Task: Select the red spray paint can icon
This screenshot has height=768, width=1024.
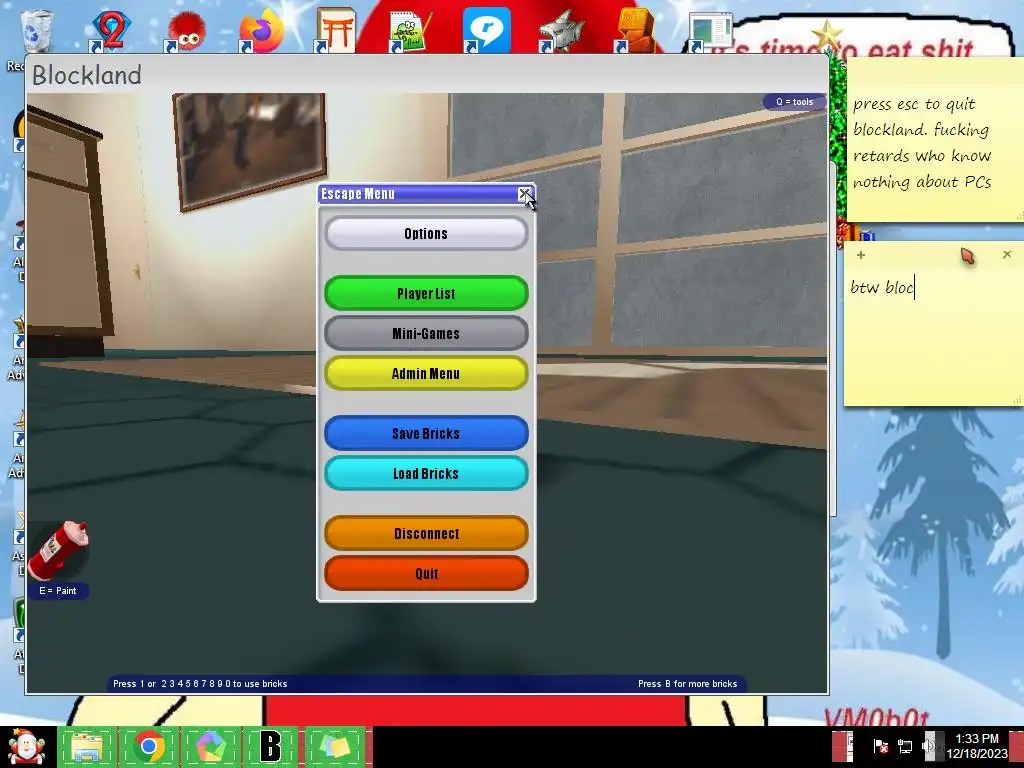Action: coord(59,551)
